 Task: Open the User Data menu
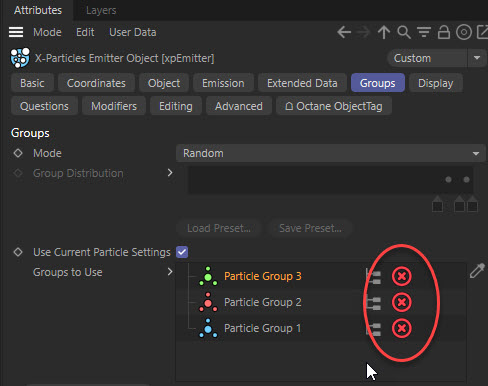click(x=133, y=32)
